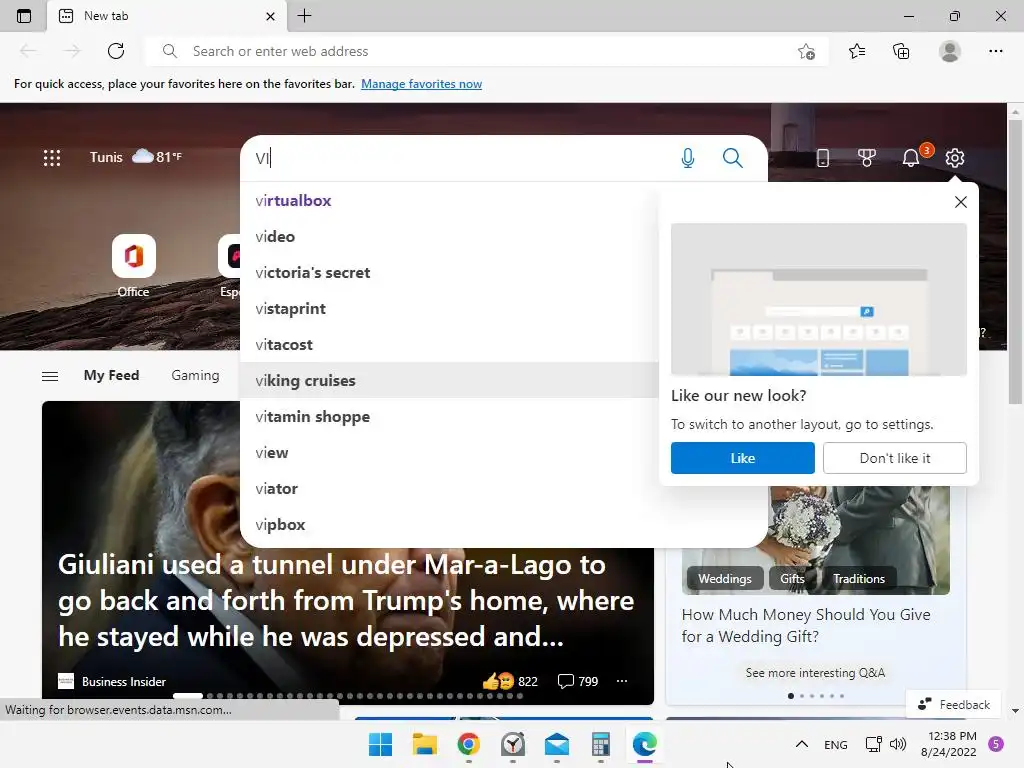Open a new tab with plus button
The height and width of the screenshot is (768, 1024).
[304, 16]
